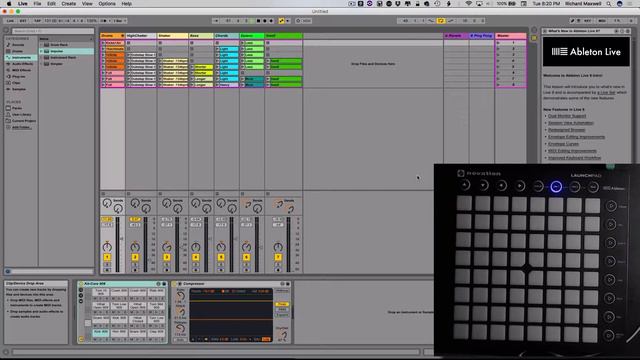
Task: Open the View menu
Action: (87, 4)
